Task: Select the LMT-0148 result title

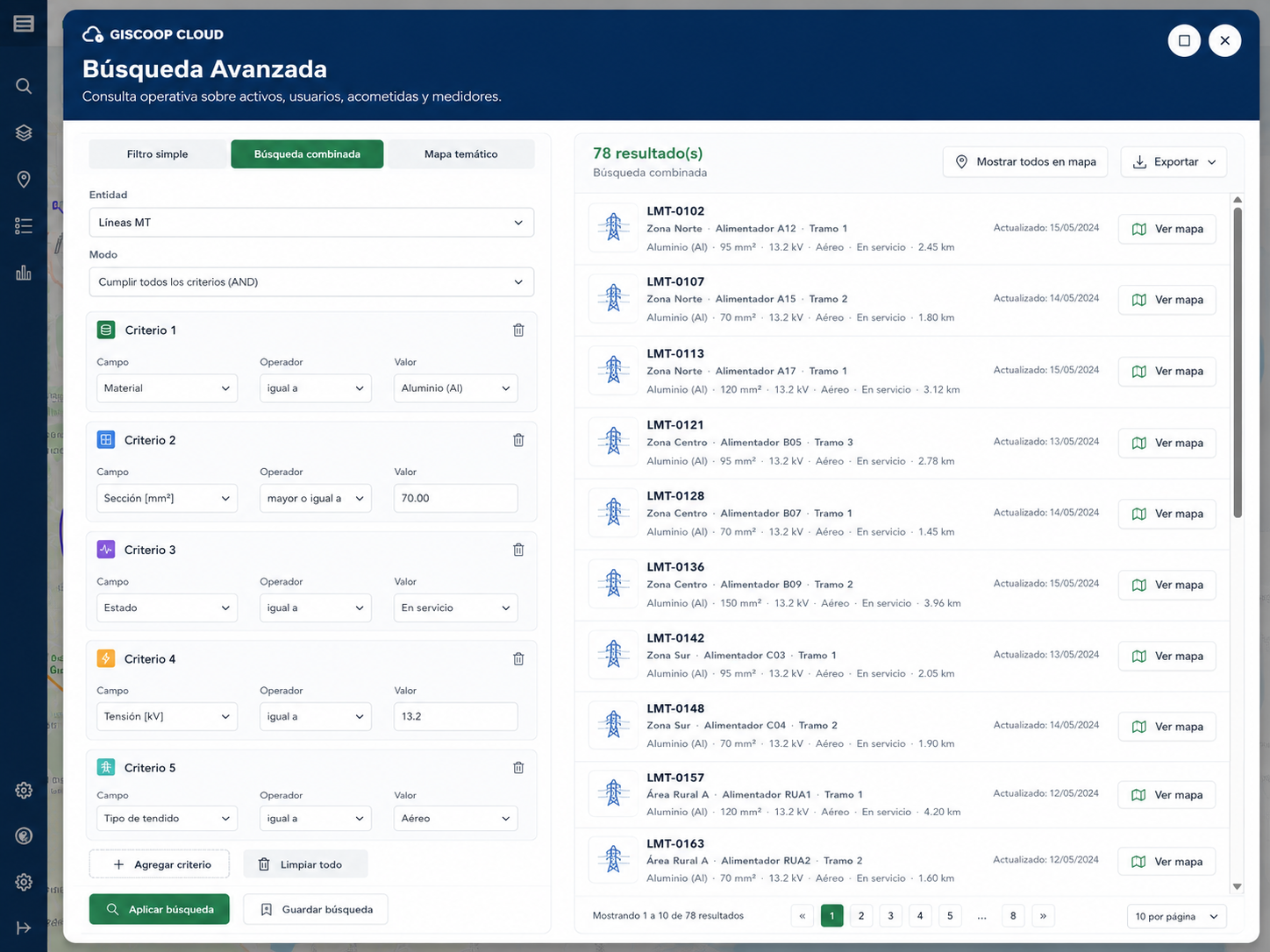Action: tap(675, 708)
